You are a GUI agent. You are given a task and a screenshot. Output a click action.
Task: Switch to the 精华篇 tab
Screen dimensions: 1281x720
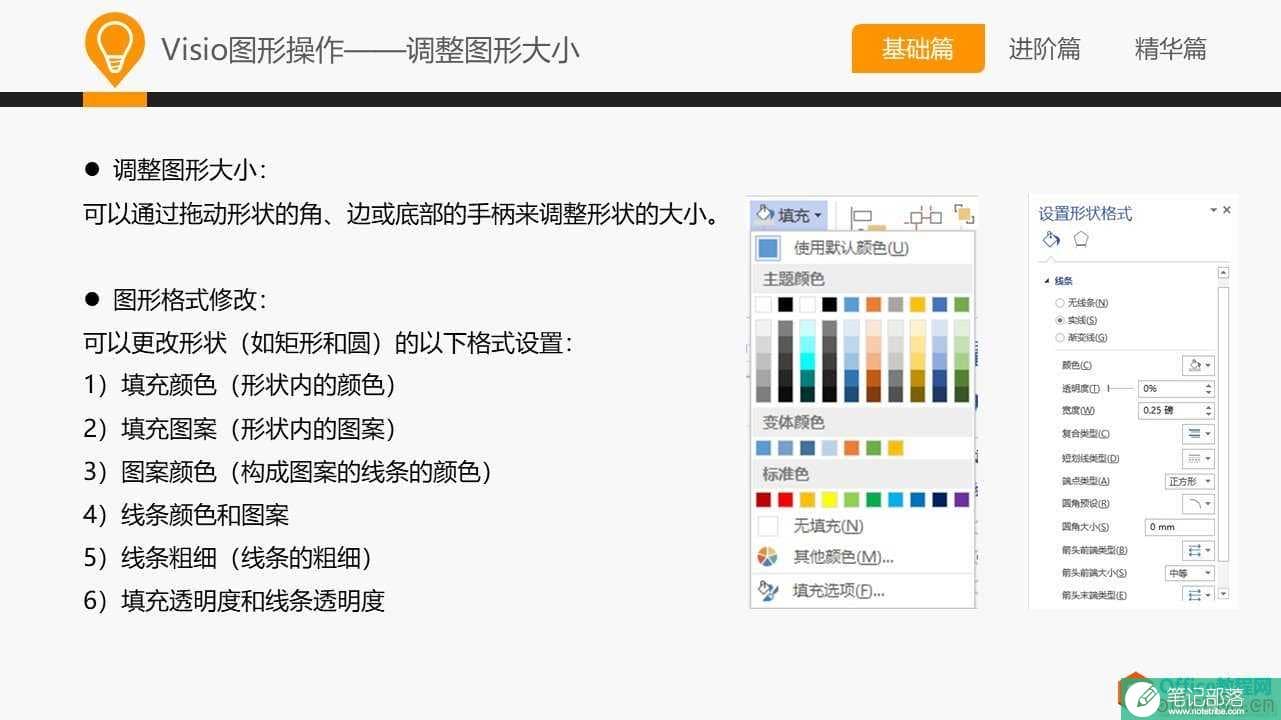1170,48
